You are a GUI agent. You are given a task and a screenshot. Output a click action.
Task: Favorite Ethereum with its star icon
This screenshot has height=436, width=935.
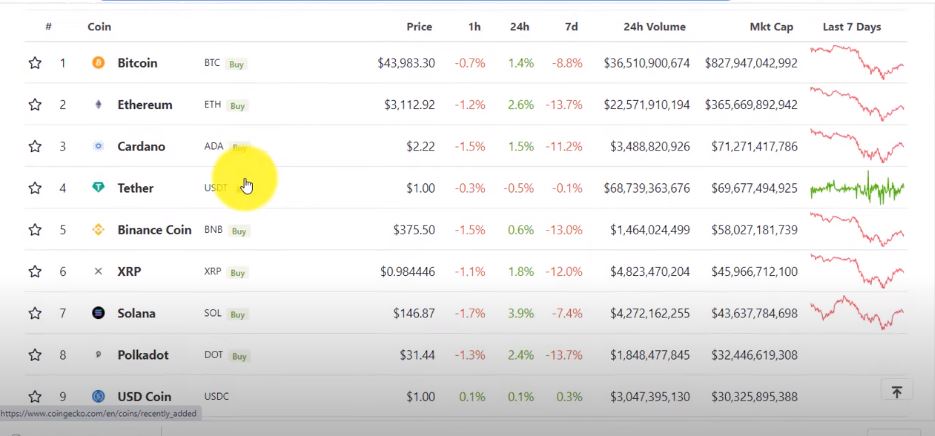pyautogui.click(x=35, y=105)
